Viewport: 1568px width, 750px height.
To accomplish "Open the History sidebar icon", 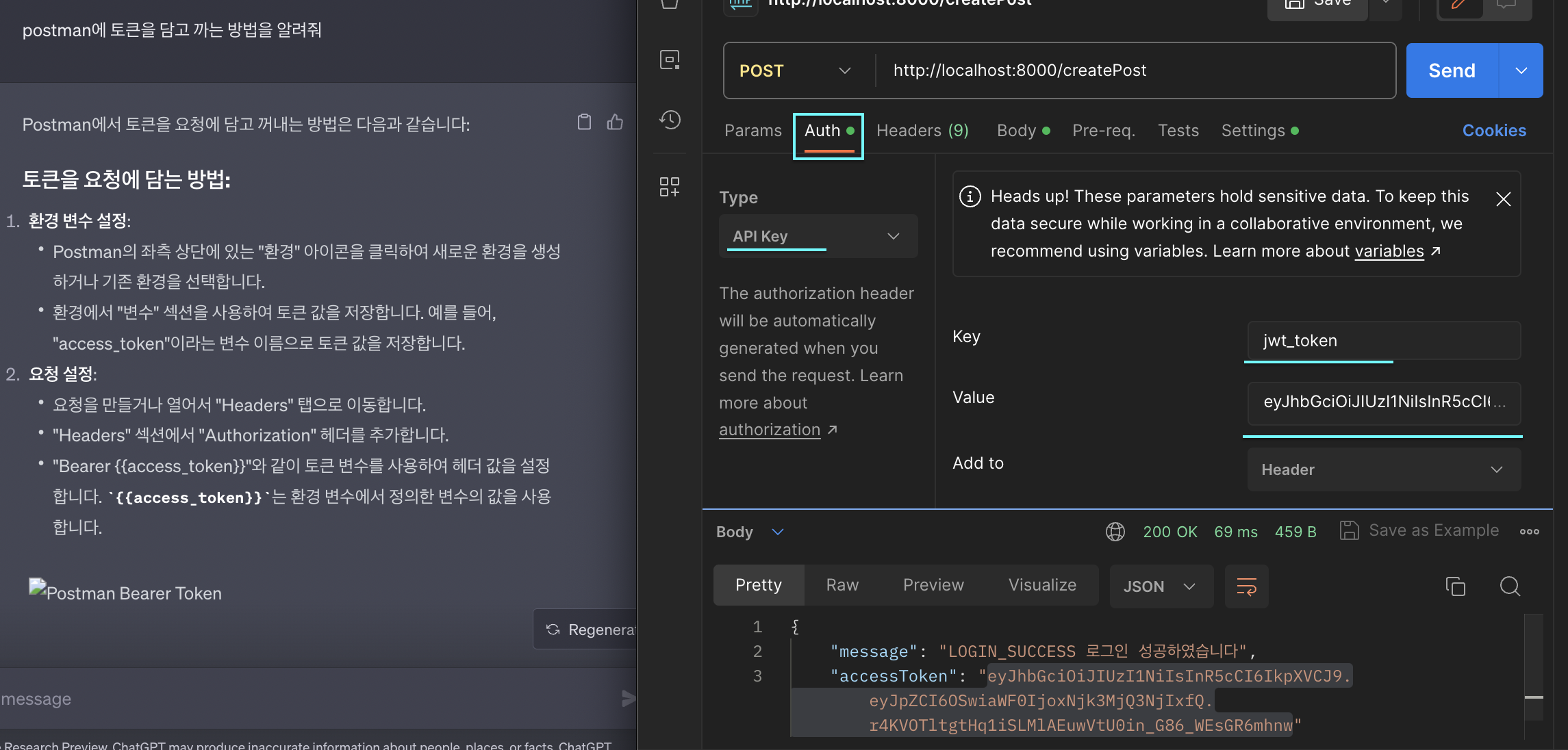I will click(x=670, y=120).
